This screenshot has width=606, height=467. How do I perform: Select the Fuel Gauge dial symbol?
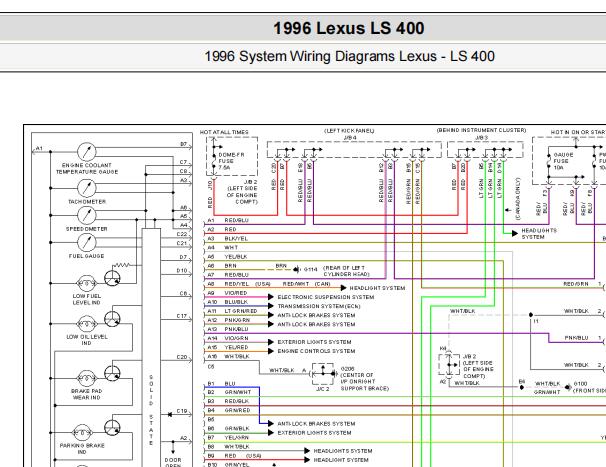pos(87,243)
